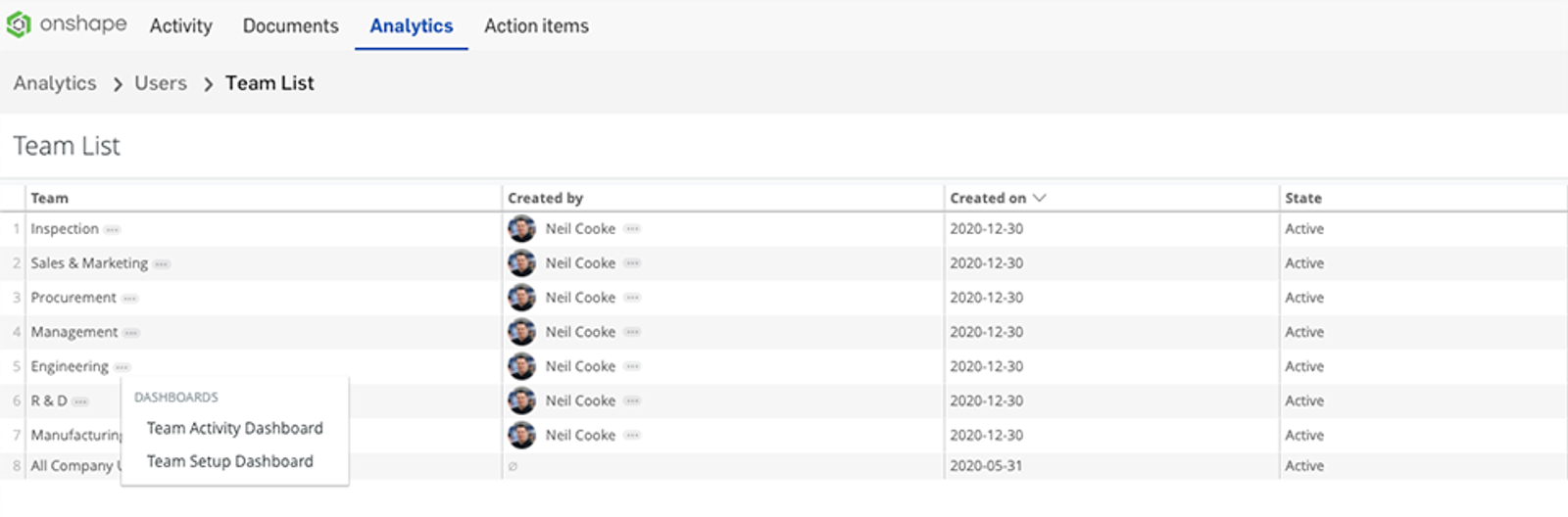The width and height of the screenshot is (1568, 517).
Task: Click the Created by column header
Action: pos(545,198)
